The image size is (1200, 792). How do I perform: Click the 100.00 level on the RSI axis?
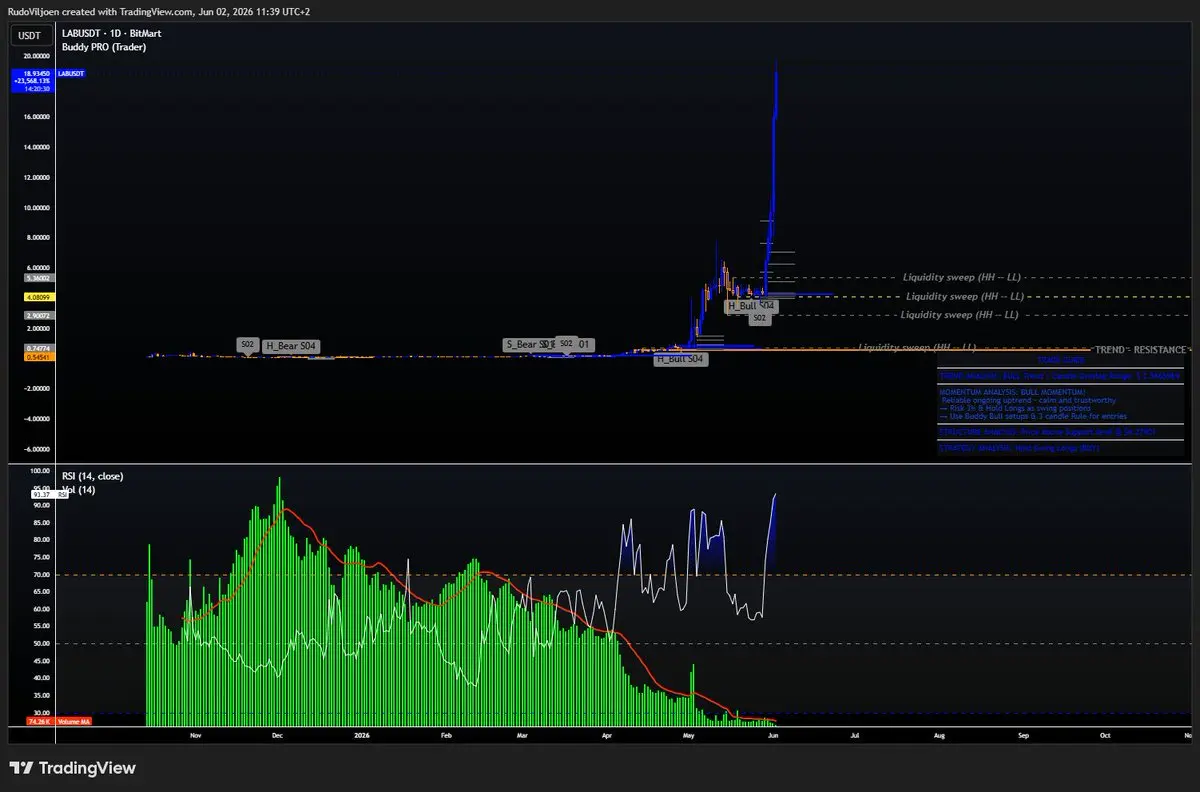40,471
